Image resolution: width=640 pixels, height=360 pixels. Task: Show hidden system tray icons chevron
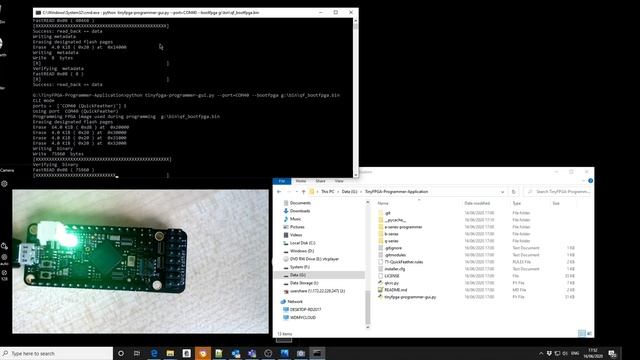coord(541,353)
